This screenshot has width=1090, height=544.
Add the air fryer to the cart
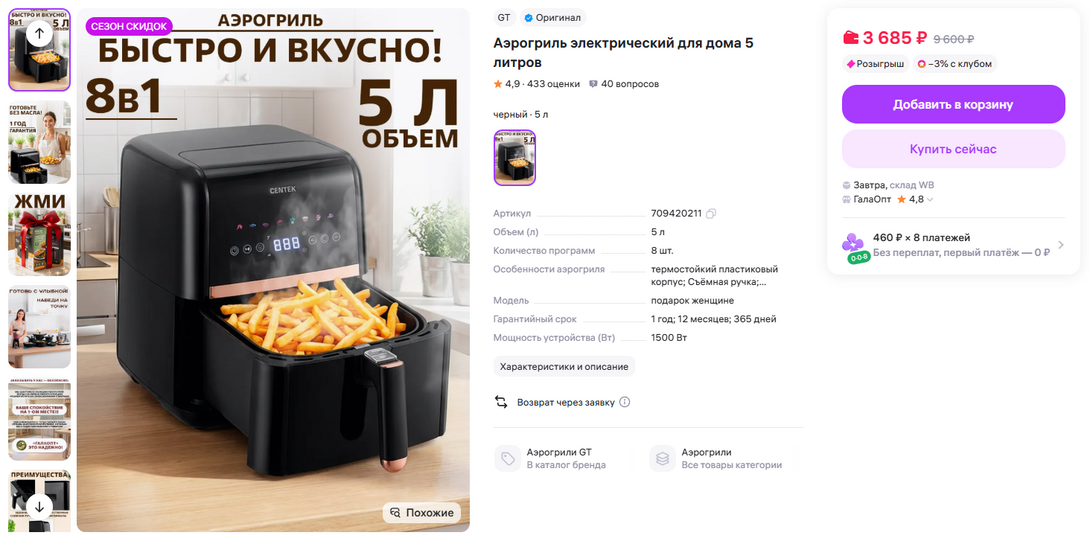pos(953,104)
